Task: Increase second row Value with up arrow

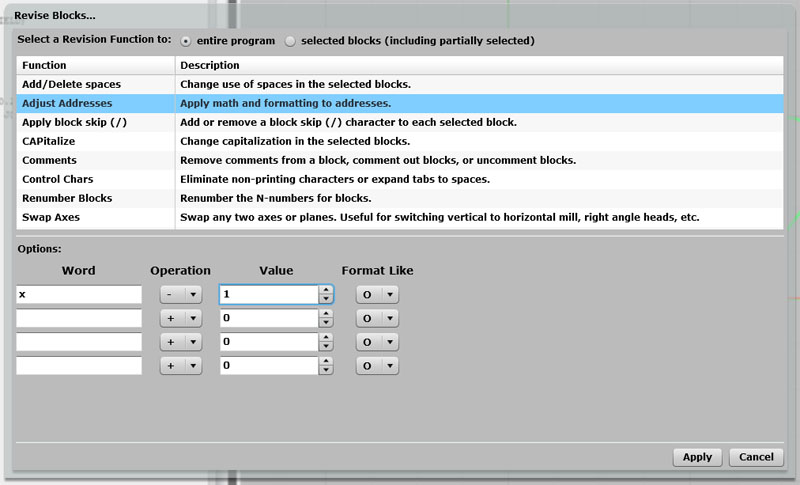Action: pos(326,314)
